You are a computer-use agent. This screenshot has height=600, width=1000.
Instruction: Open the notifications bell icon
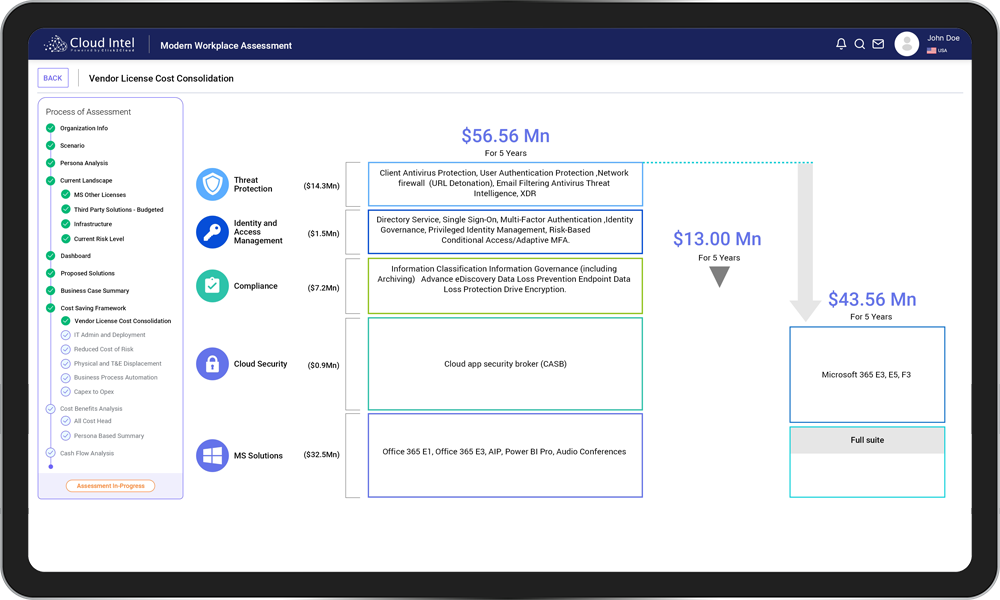tap(841, 44)
